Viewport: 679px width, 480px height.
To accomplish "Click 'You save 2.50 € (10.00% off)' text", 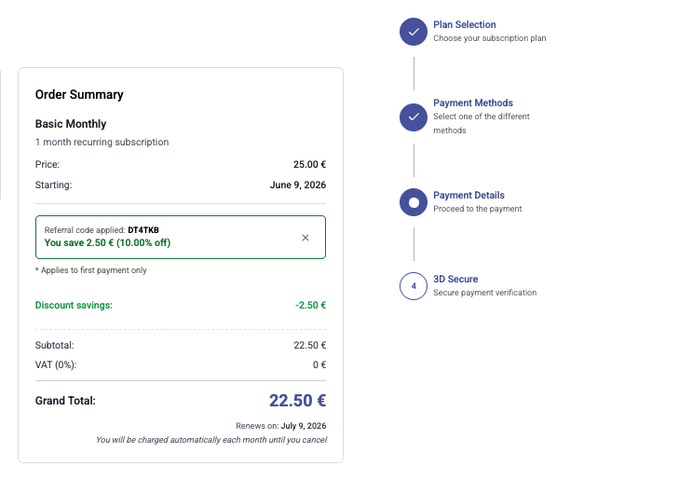I will click(107, 243).
